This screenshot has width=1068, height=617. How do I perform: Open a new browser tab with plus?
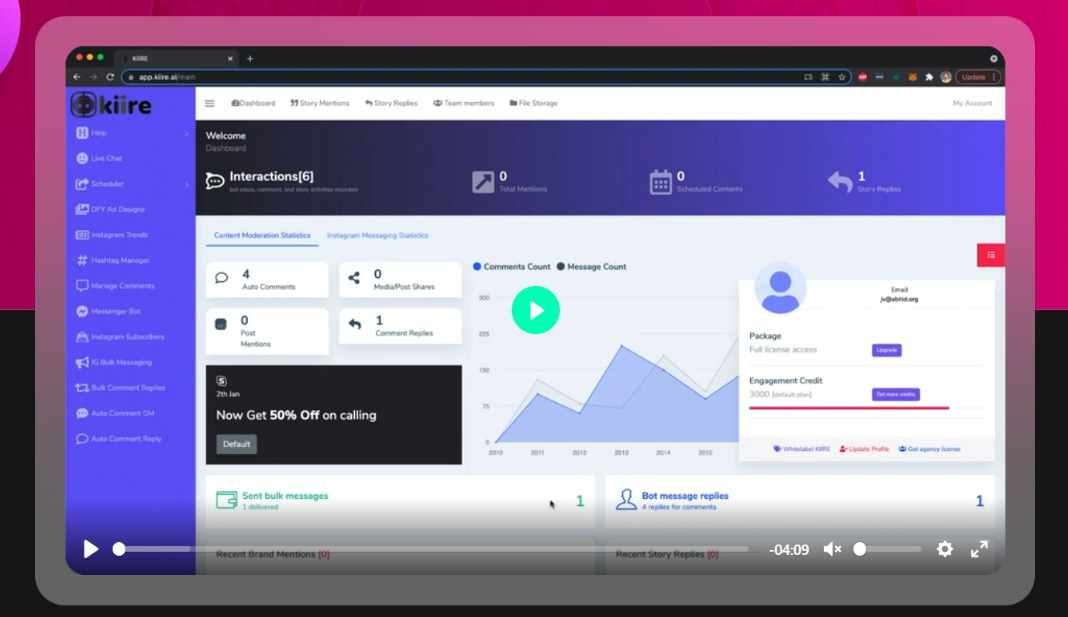point(250,59)
